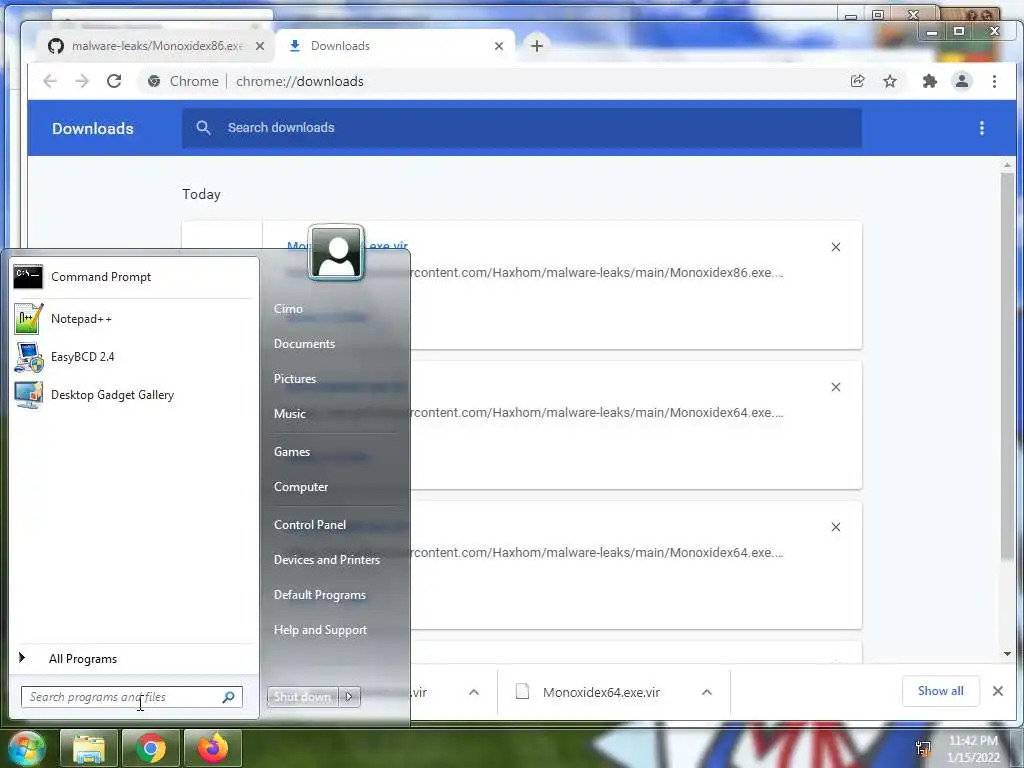Screen dimensions: 1024x768
Task: Click Monoxidex64.exe.vir in the download shelf
Action: pos(601,692)
